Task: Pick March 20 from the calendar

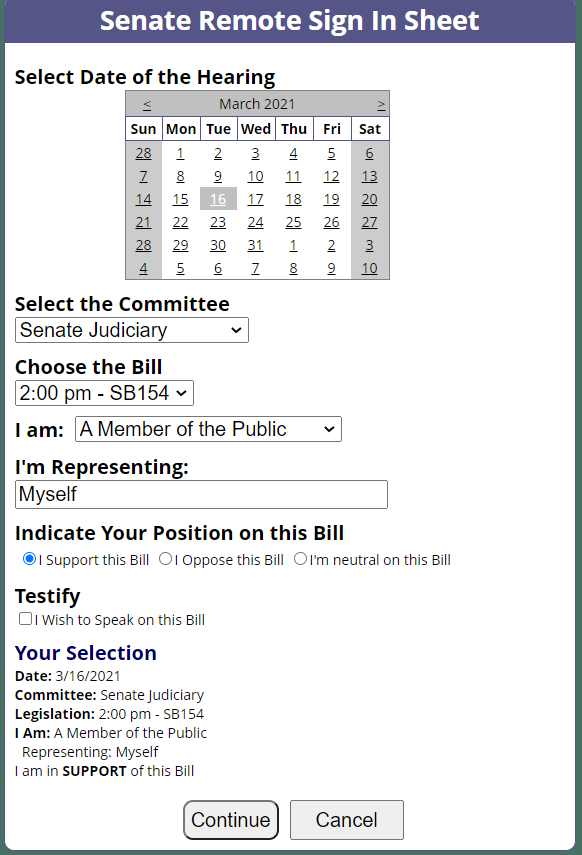Action: [368, 198]
